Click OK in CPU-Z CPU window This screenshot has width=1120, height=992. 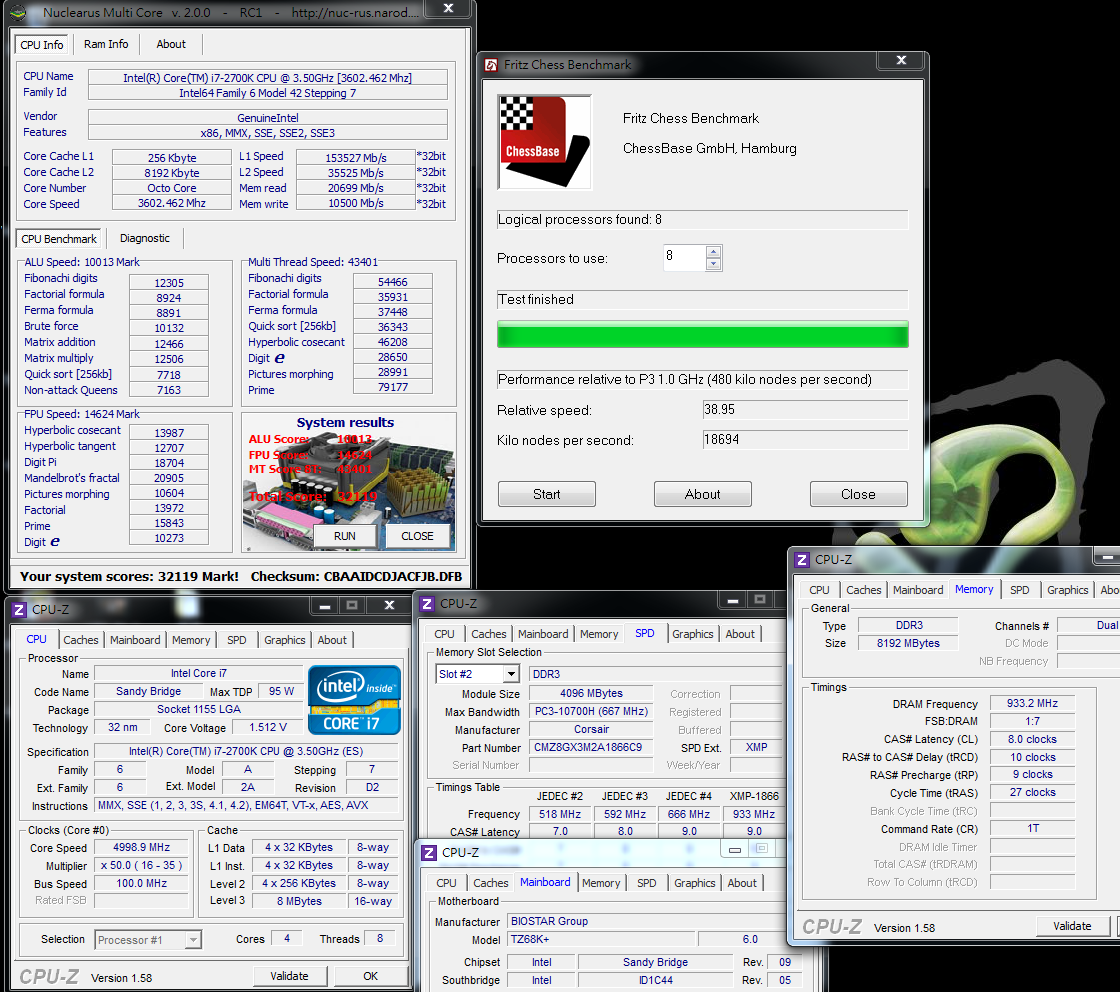pos(370,976)
